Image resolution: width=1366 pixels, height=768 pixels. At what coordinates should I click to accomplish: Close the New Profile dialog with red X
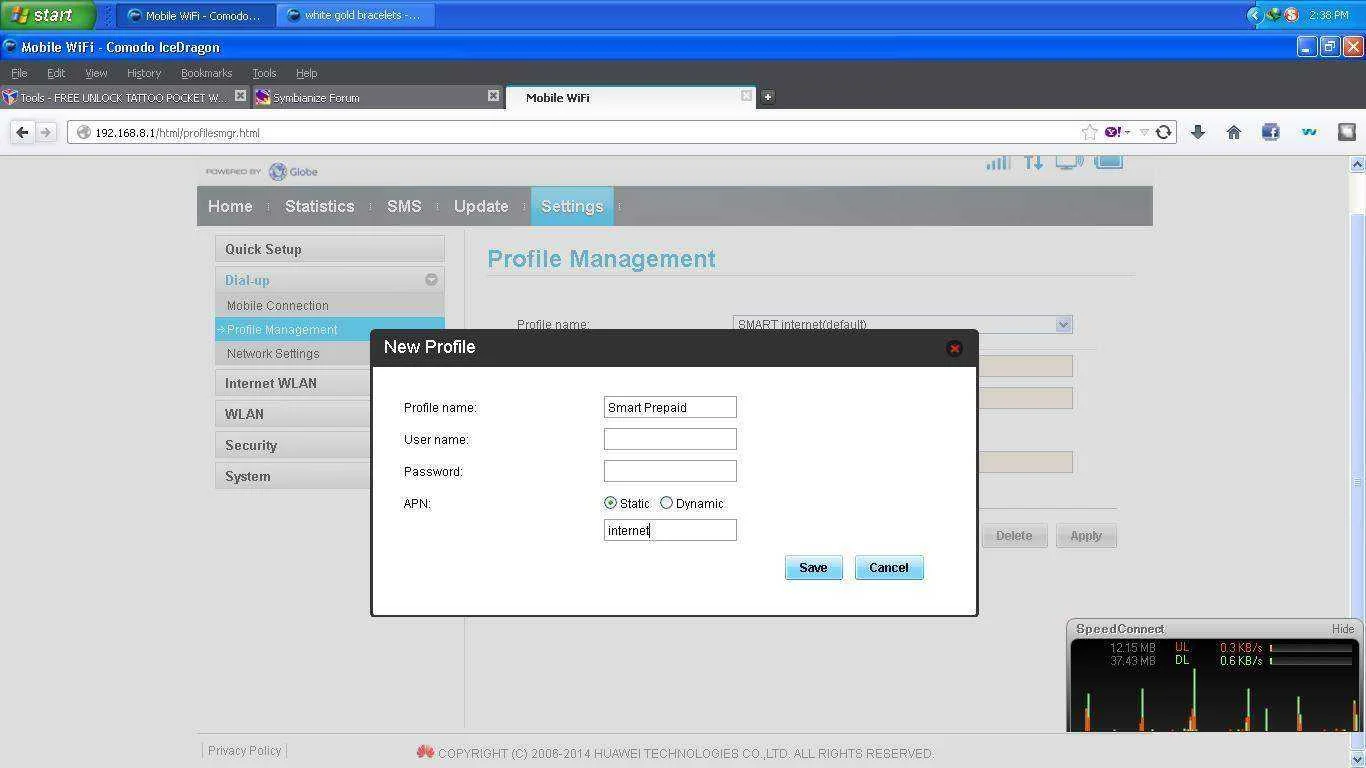(x=954, y=348)
